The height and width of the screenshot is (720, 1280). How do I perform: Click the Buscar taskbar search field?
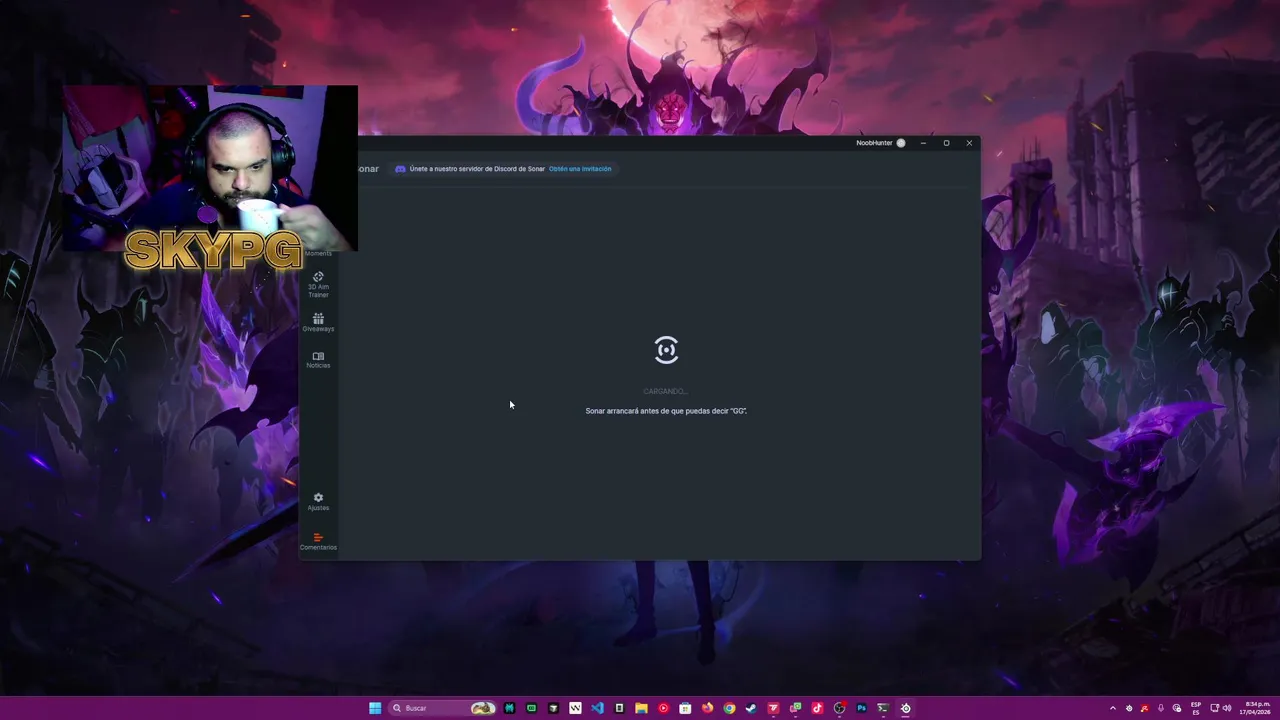click(x=443, y=708)
